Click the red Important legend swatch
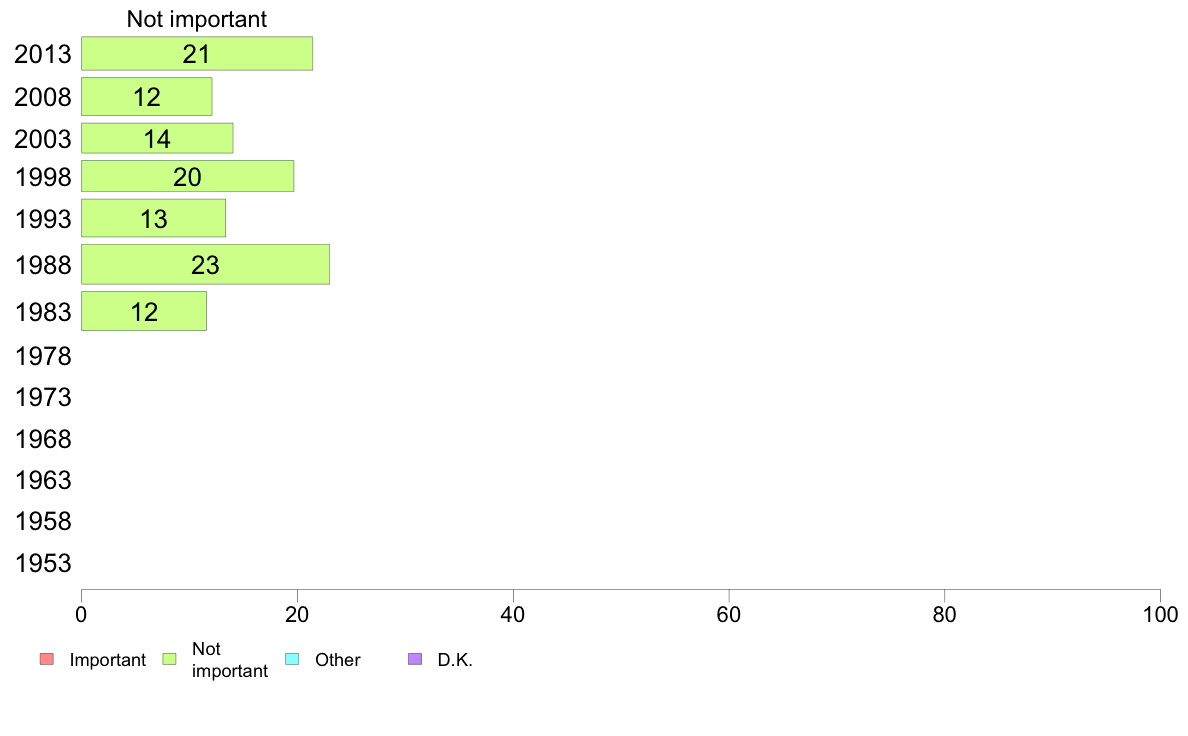 point(47,659)
